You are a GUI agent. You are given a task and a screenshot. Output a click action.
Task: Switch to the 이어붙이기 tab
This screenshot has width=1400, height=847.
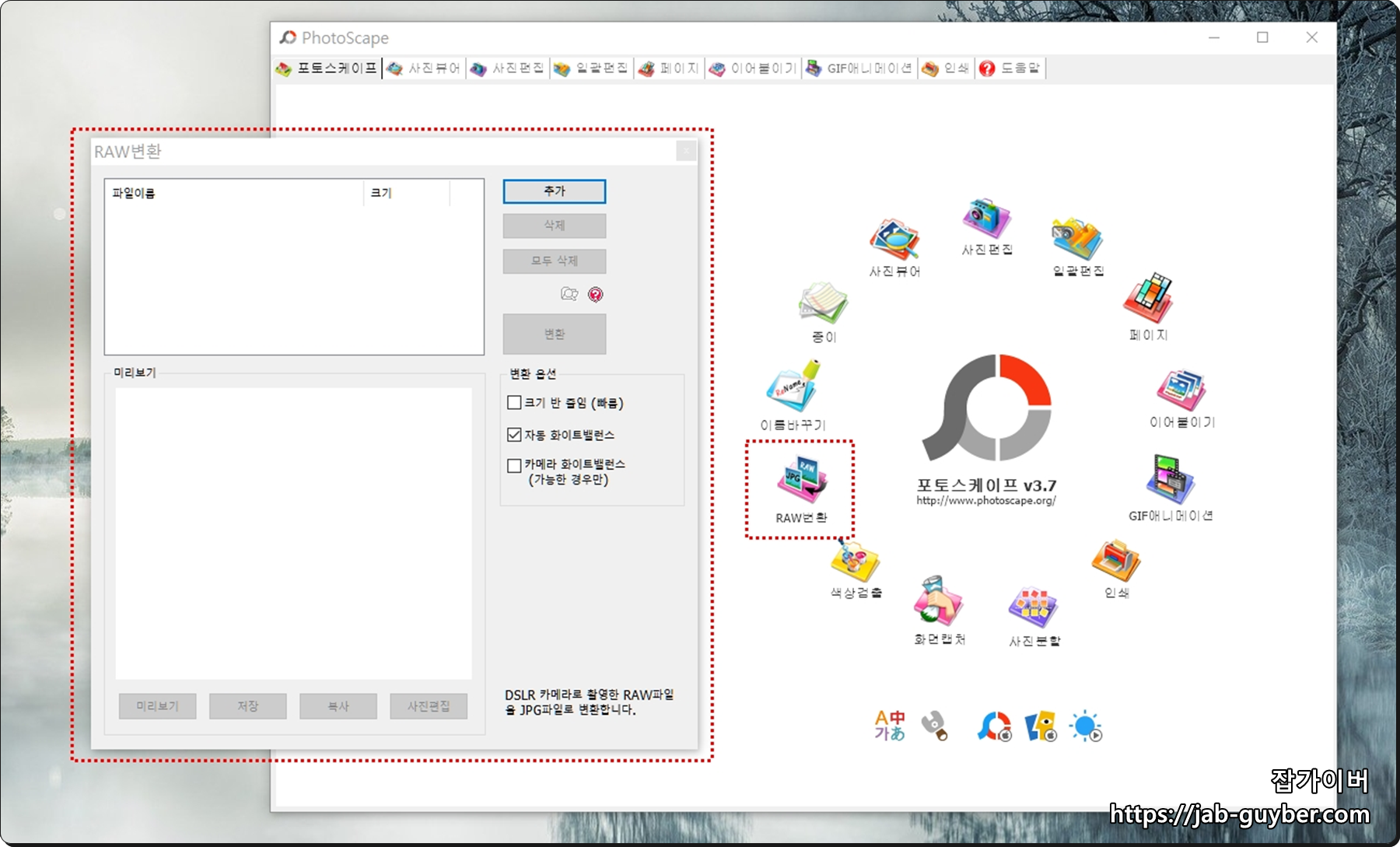[x=754, y=68]
